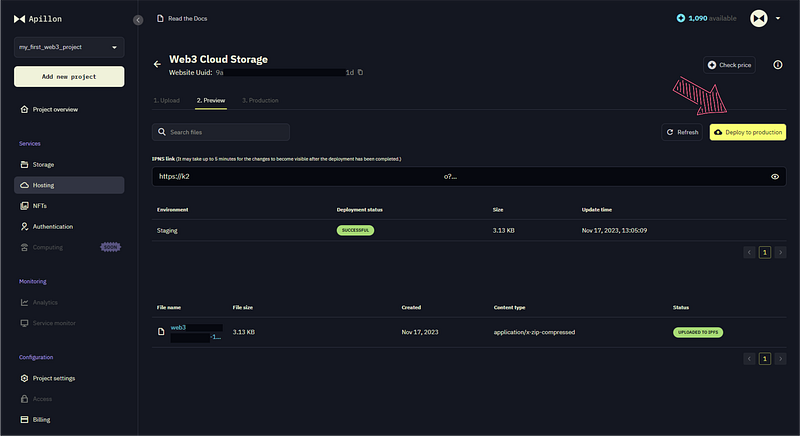Click the user avatar icon

[759, 18]
